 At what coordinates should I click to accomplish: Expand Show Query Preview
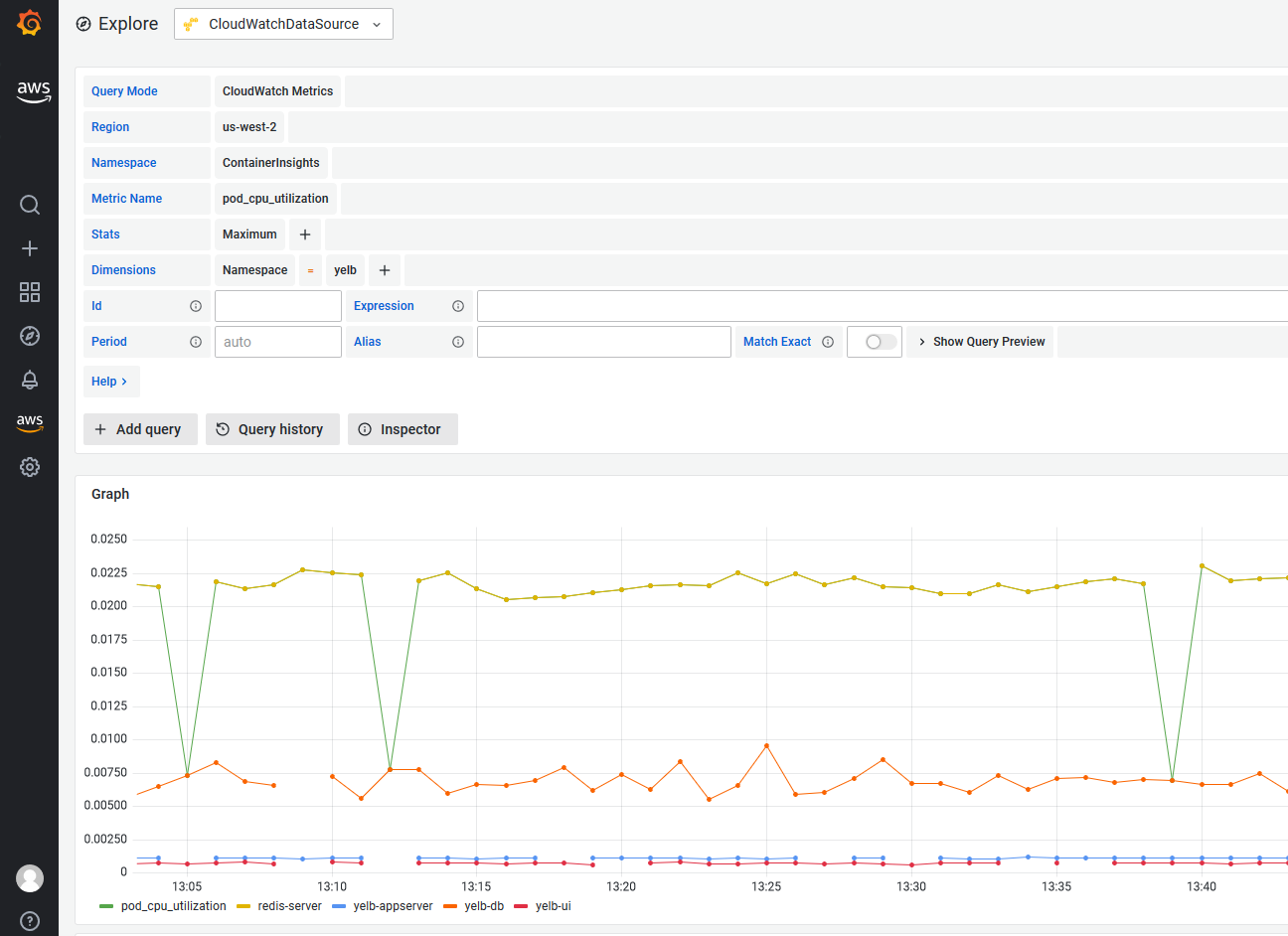981,342
